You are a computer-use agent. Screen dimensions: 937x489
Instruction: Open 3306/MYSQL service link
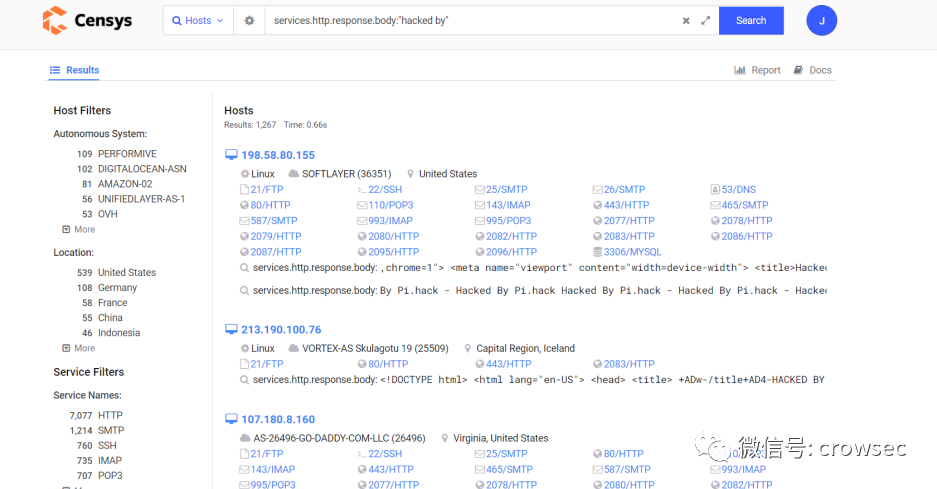(x=632, y=252)
